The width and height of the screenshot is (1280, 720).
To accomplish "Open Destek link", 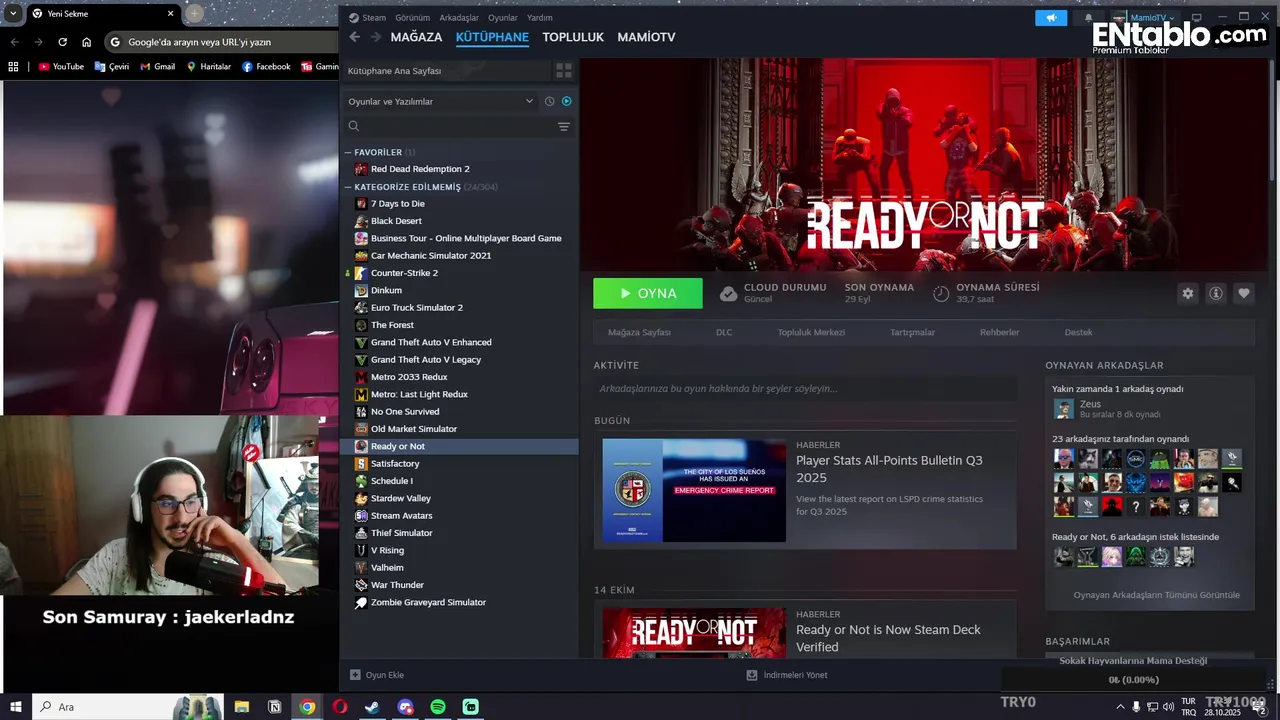I will tap(1078, 332).
